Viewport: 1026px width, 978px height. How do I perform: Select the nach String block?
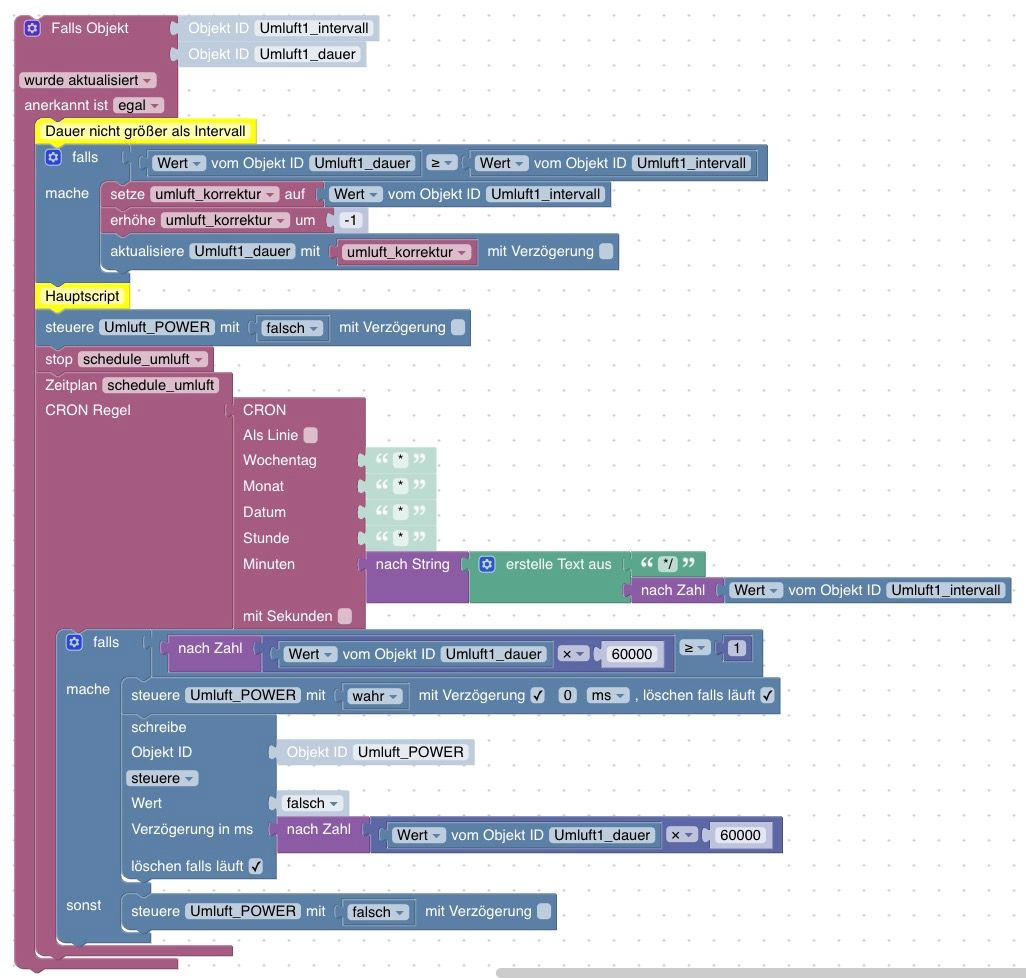point(412,565)
